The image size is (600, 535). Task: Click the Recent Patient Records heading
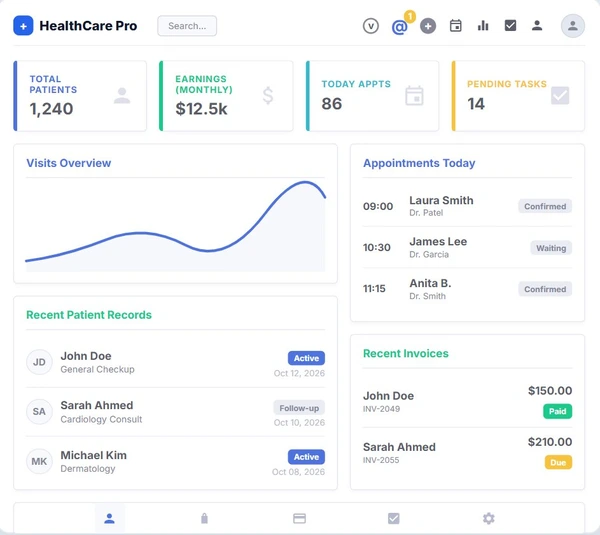point(89,315)
